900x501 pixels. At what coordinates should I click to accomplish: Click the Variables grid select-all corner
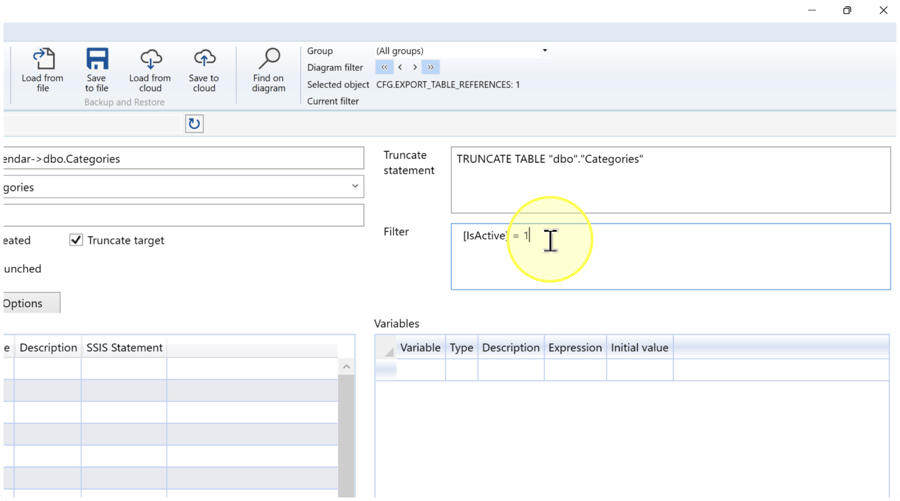coord(386,348)
